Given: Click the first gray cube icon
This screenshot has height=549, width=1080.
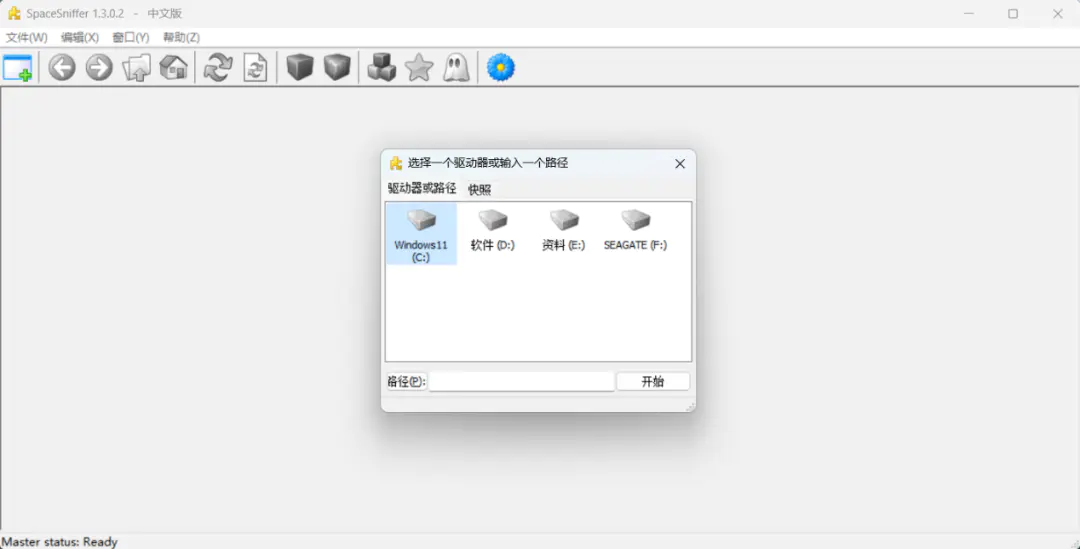Looking at the screenshot, I should coord(300,68).
